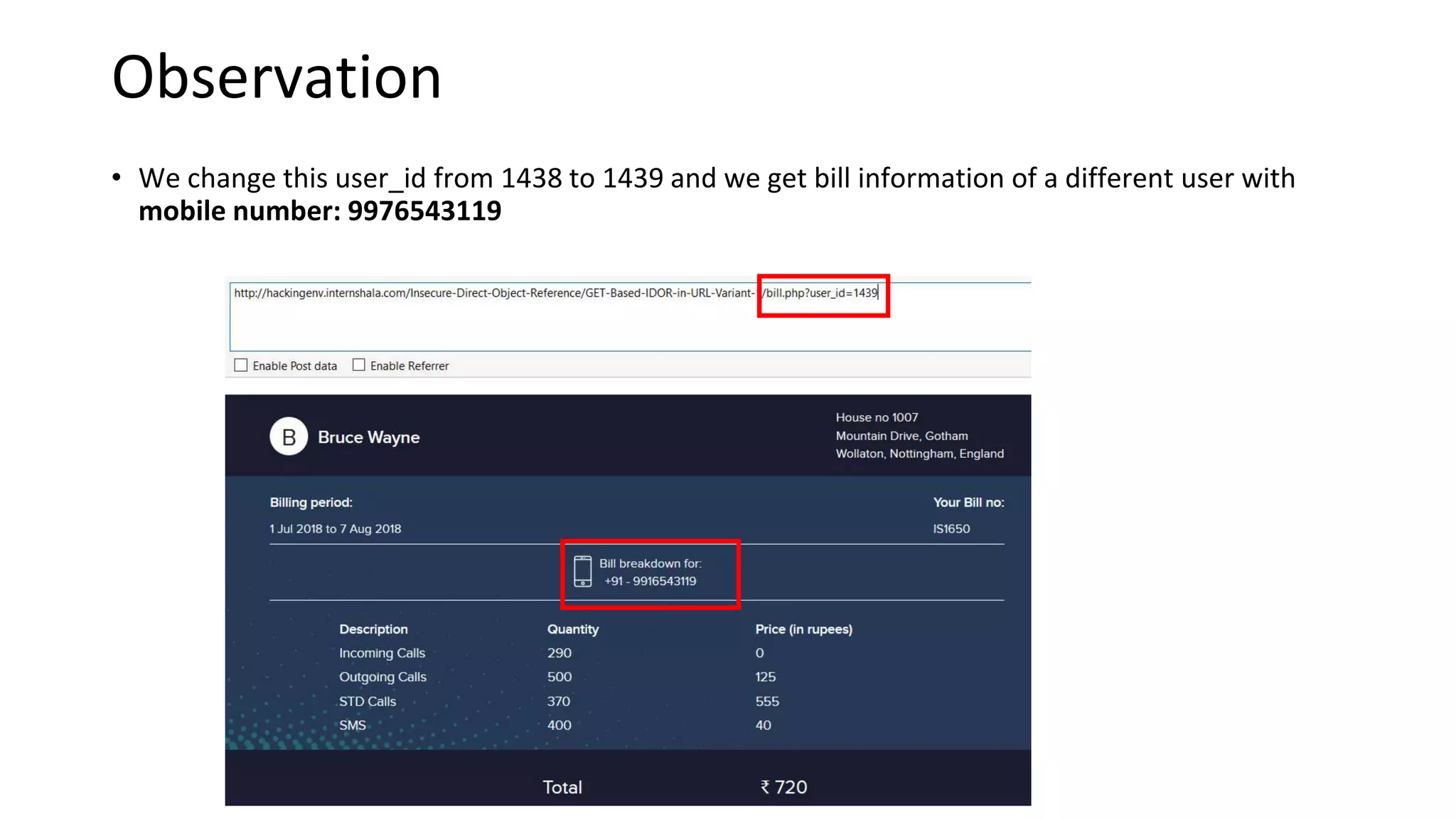Click the URL input field with user_id=1439

tap(630, 316)
